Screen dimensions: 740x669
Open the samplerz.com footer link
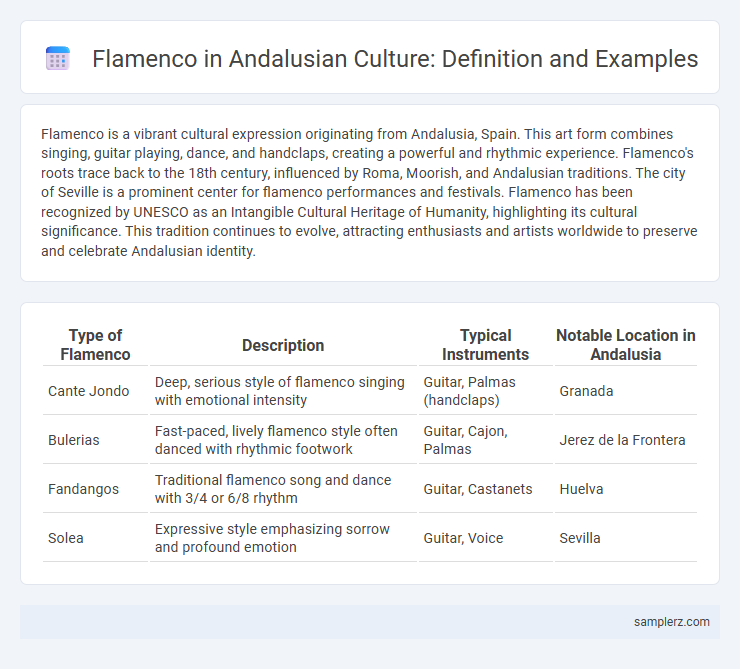point(672,622)
